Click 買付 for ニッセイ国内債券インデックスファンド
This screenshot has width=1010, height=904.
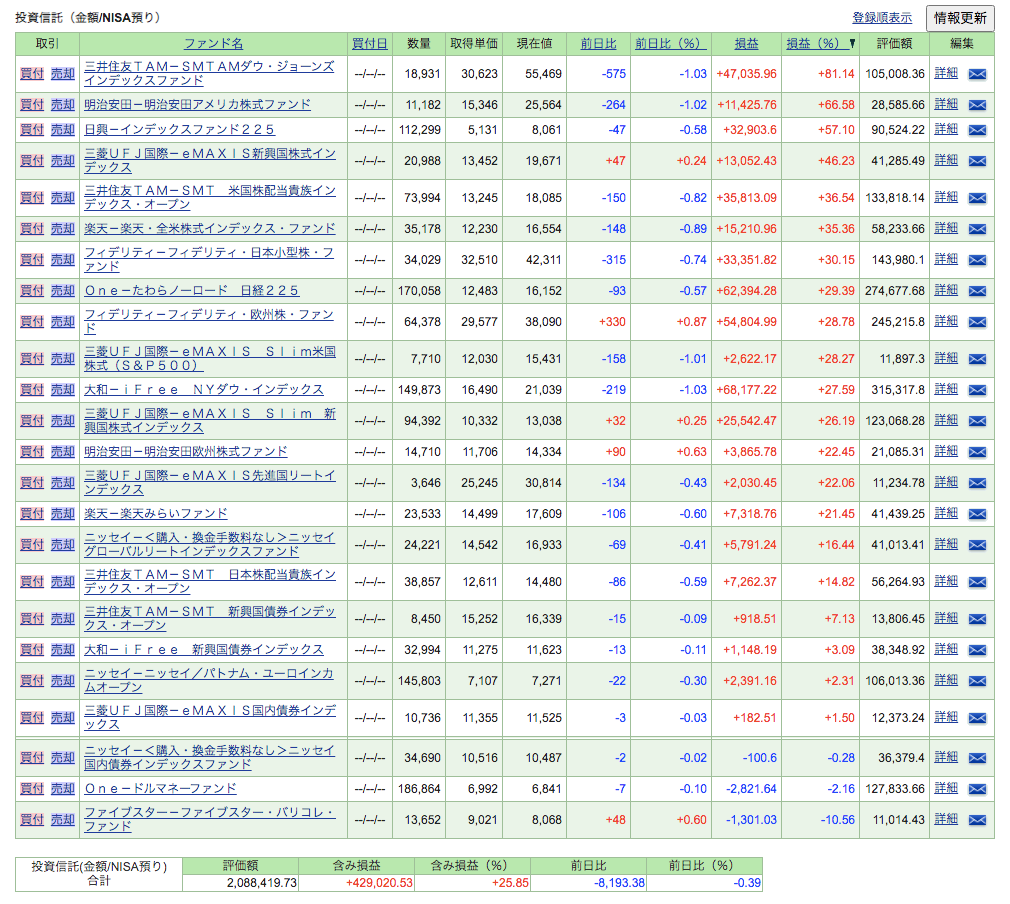pos(32,758)
